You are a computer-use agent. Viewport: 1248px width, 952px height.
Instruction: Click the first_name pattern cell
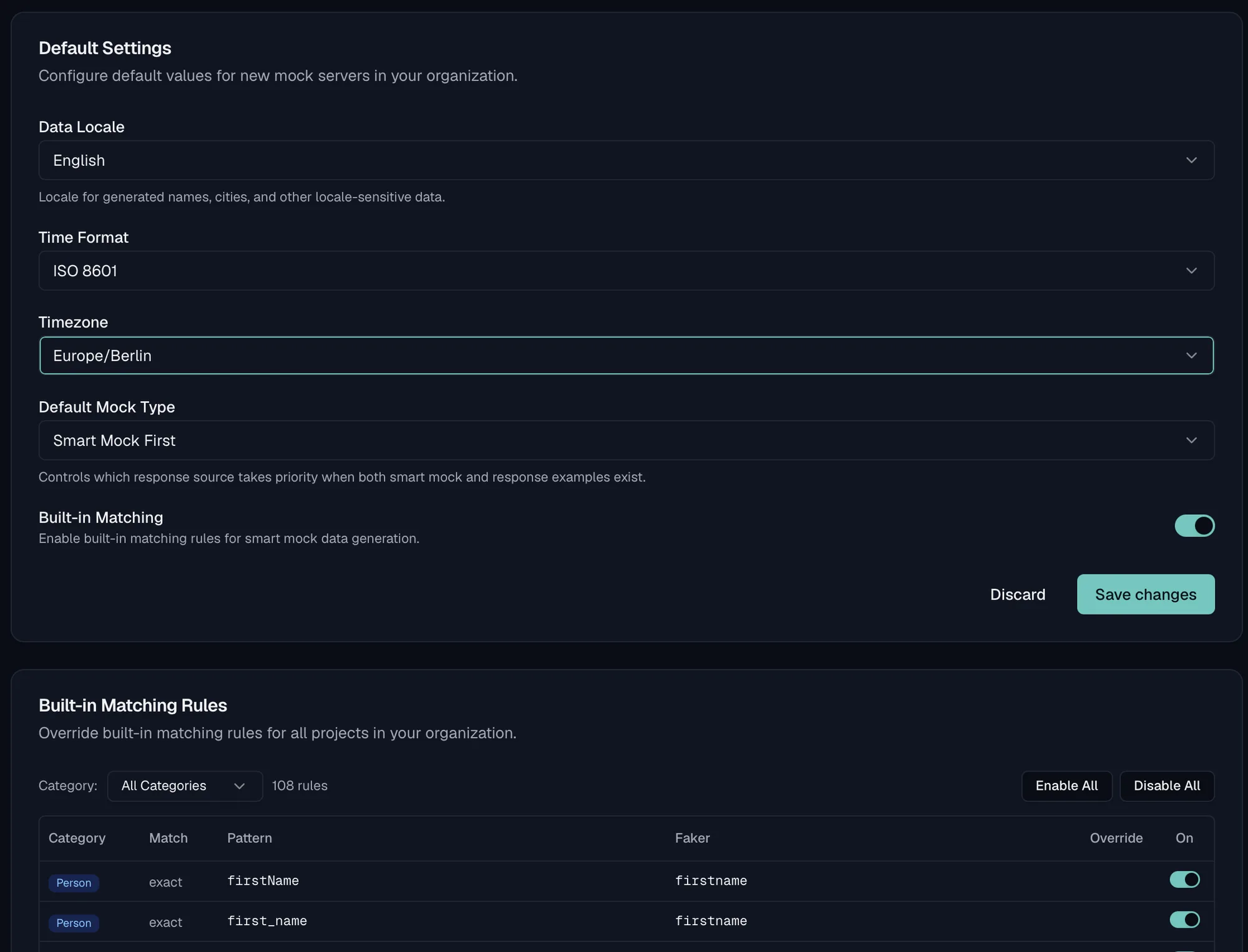click(267, 921)
